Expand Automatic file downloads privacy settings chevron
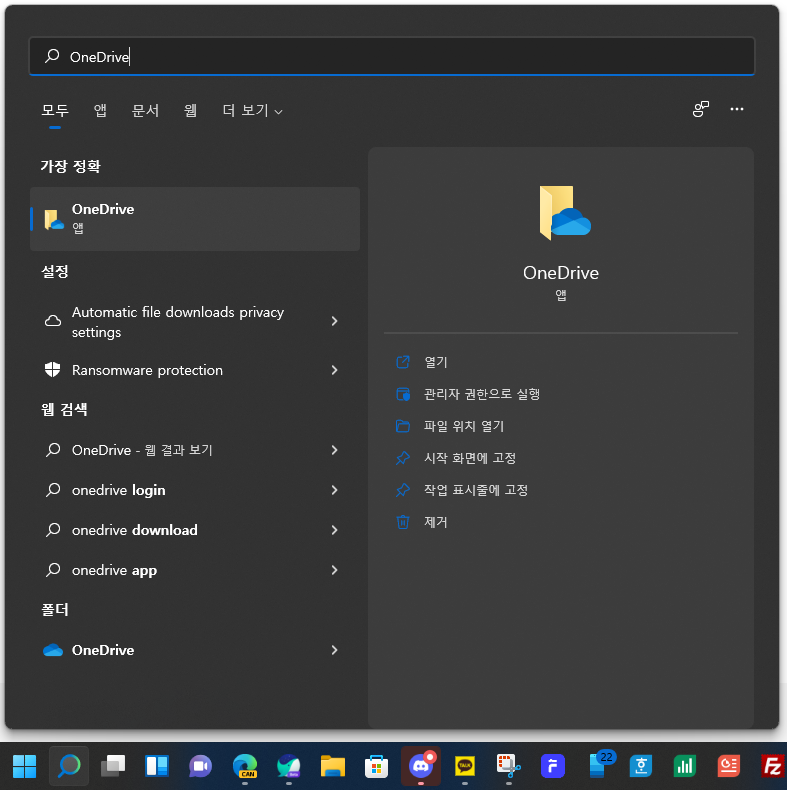This screenshot has width=787, height=790. click(x=335, y=321)
